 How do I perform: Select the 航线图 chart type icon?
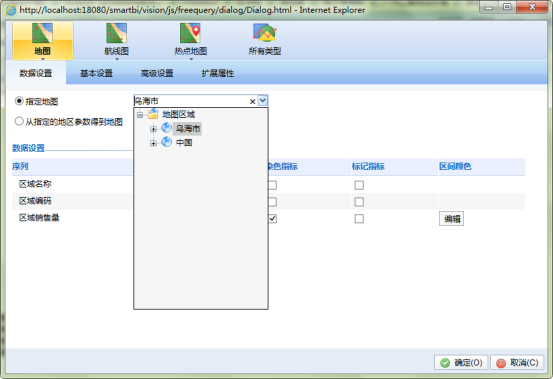[x=117, y=33]
